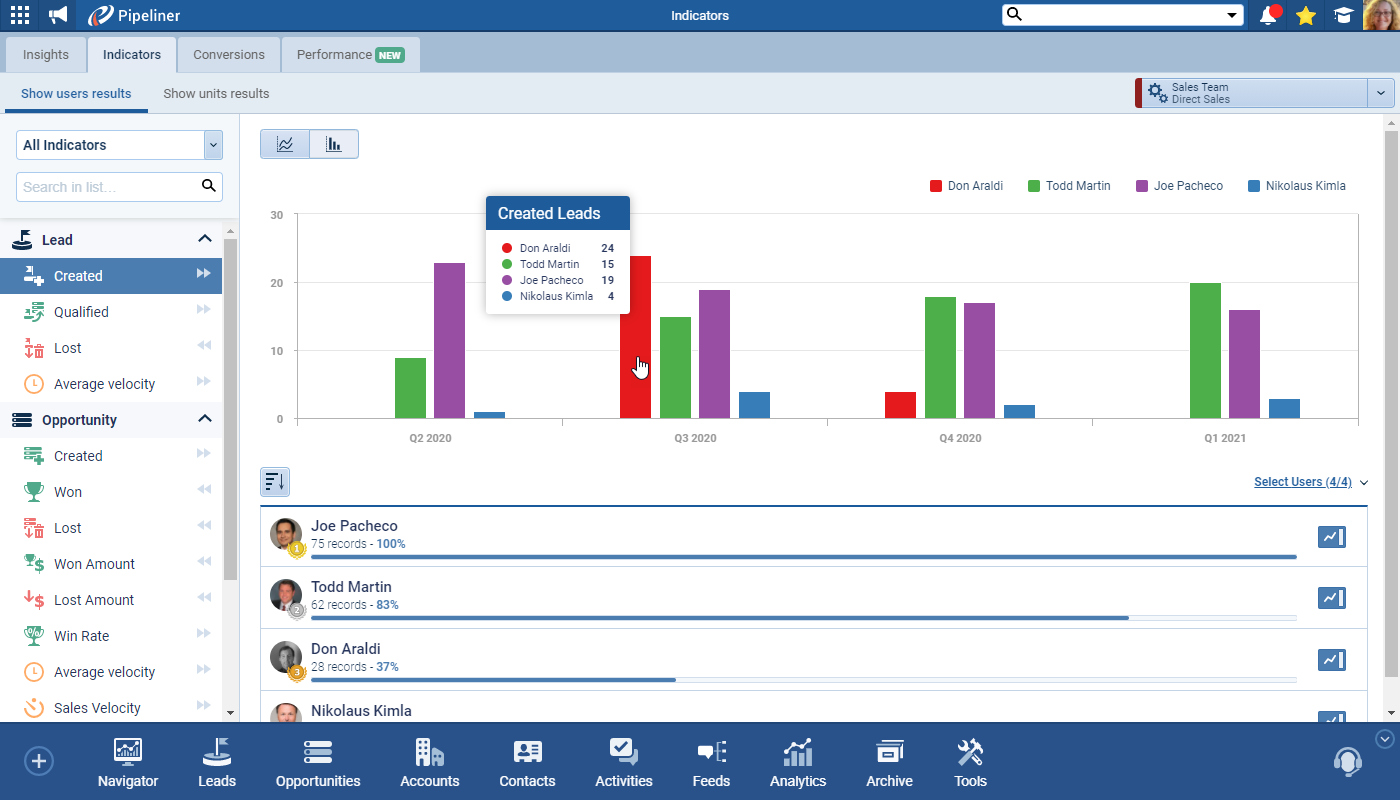Open the notifications bell
Screen dimensions: 1400x800
click(x=1269, y=15)
